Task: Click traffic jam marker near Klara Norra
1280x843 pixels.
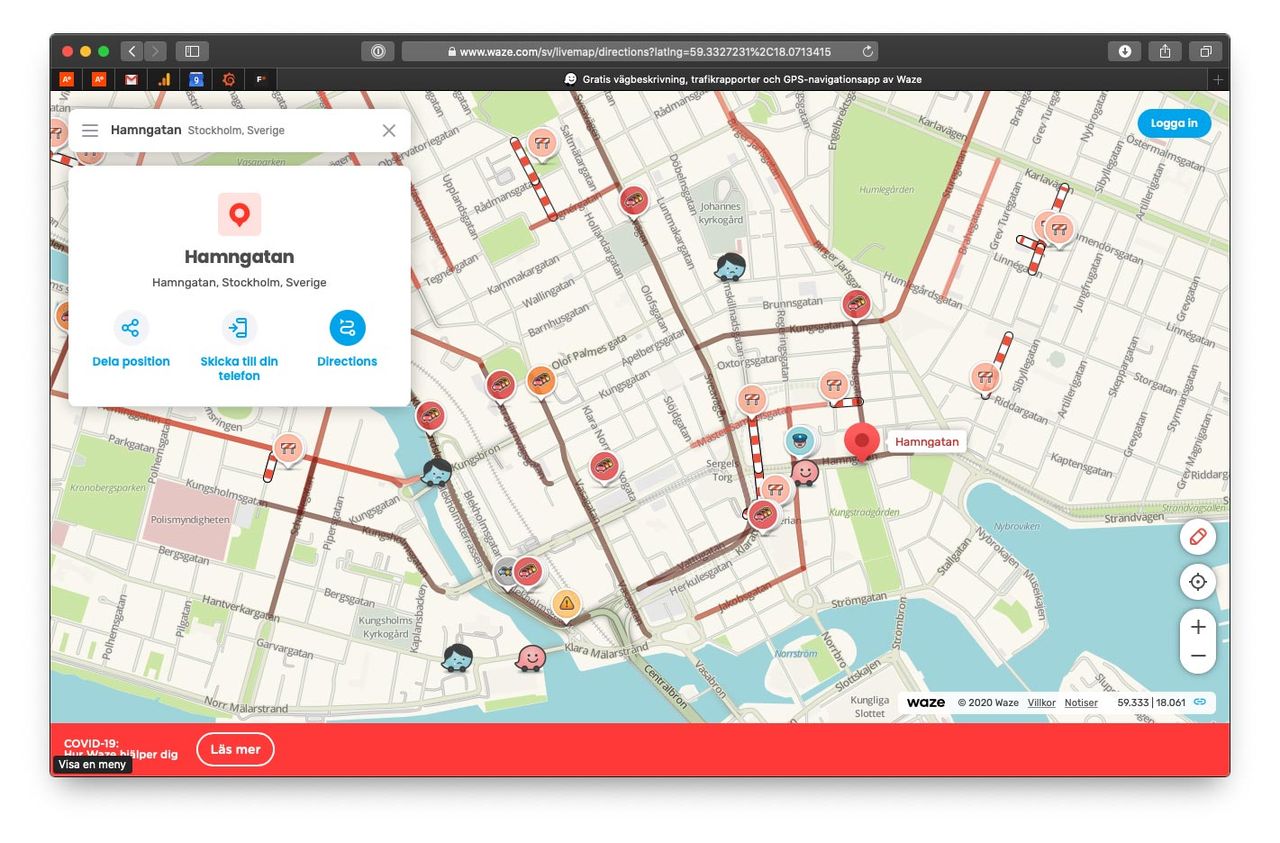Action: click(604, 466)
